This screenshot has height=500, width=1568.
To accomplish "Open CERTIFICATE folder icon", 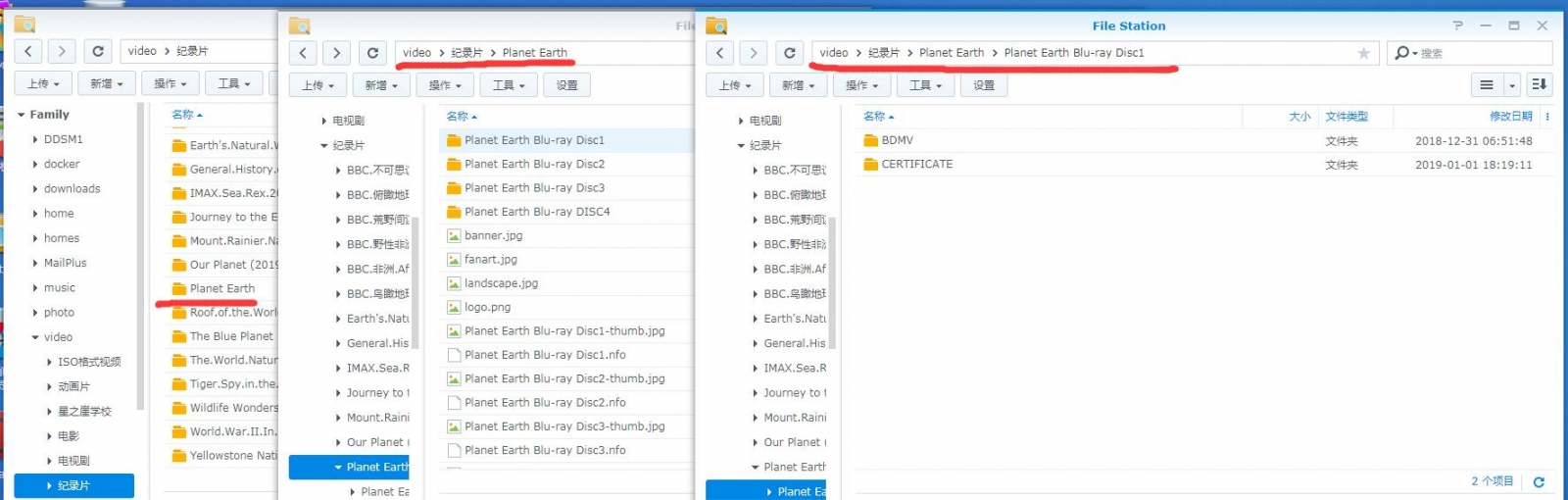I will pyautogui.click(x=870, y=164).
